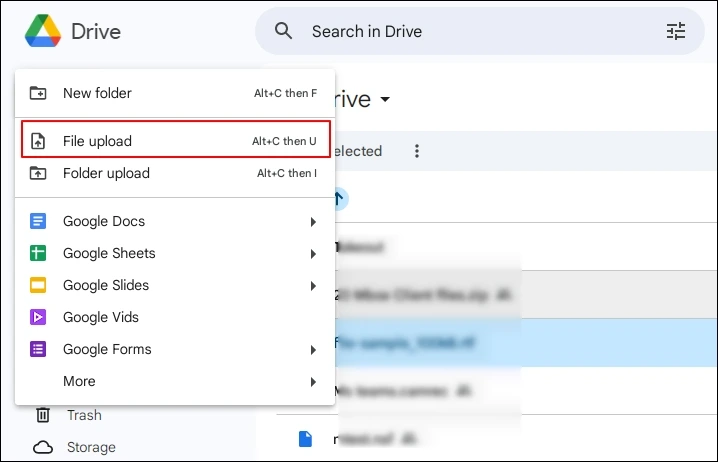This screenshot has height=462, width=718.
Task: Click the search magnifier icon
Action: [283, 31]
